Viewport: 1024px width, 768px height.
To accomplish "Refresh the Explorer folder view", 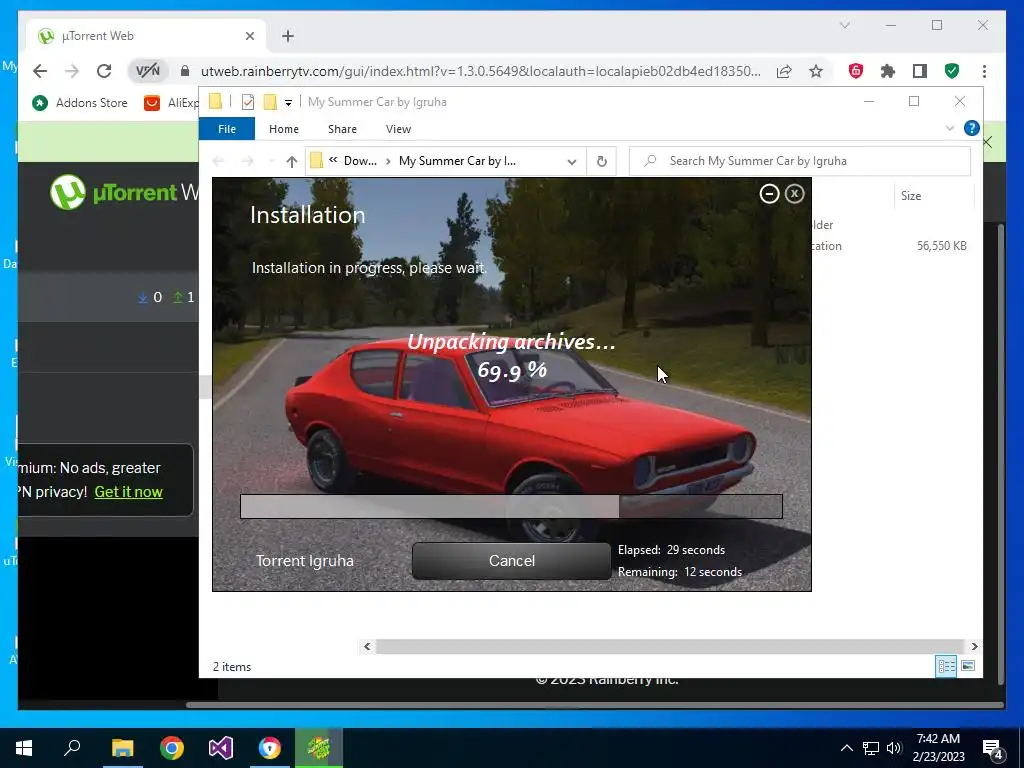I will [x=601, y=161].
